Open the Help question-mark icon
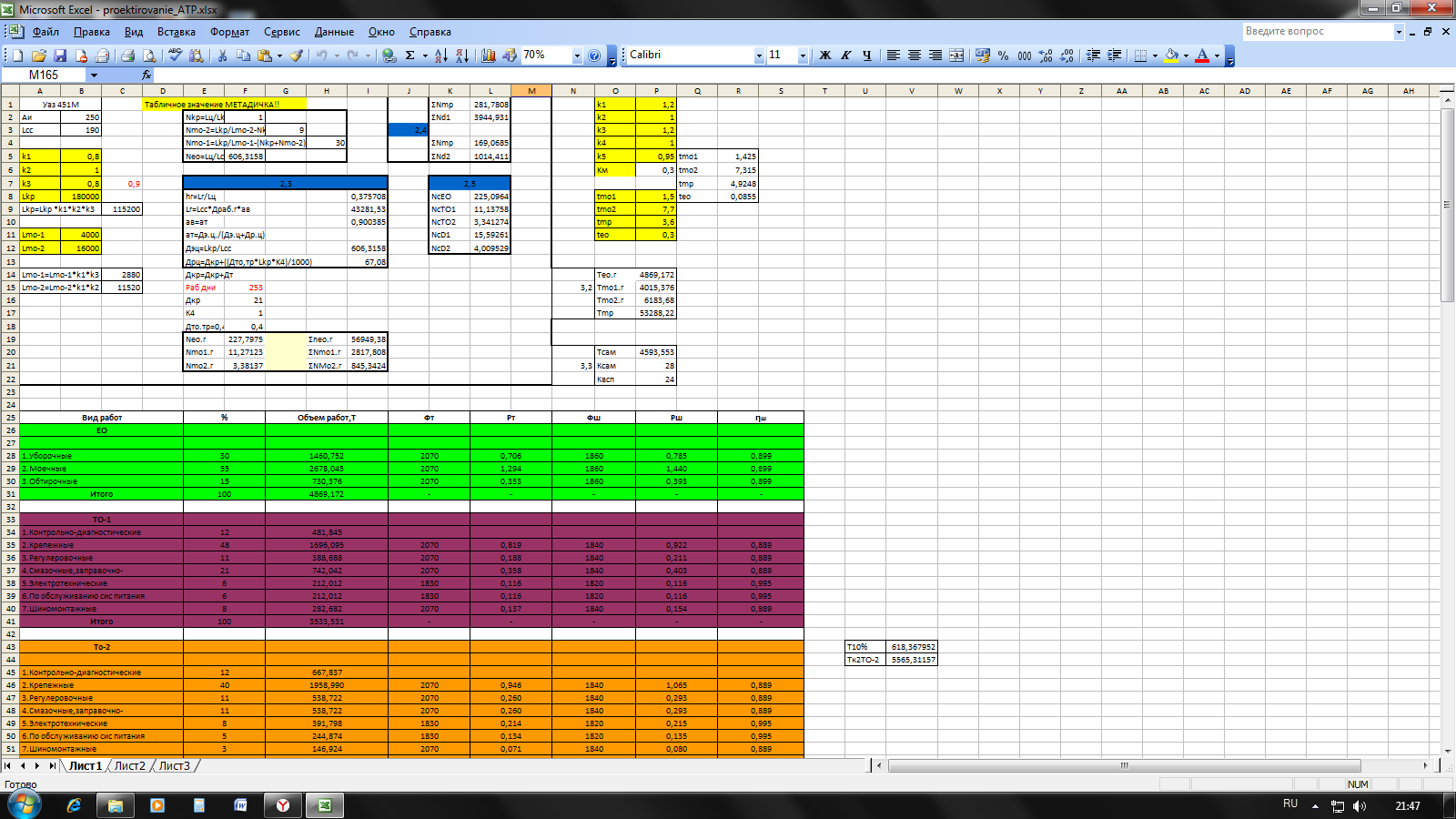Screen dimensions: 1456x819 (594, 56)
